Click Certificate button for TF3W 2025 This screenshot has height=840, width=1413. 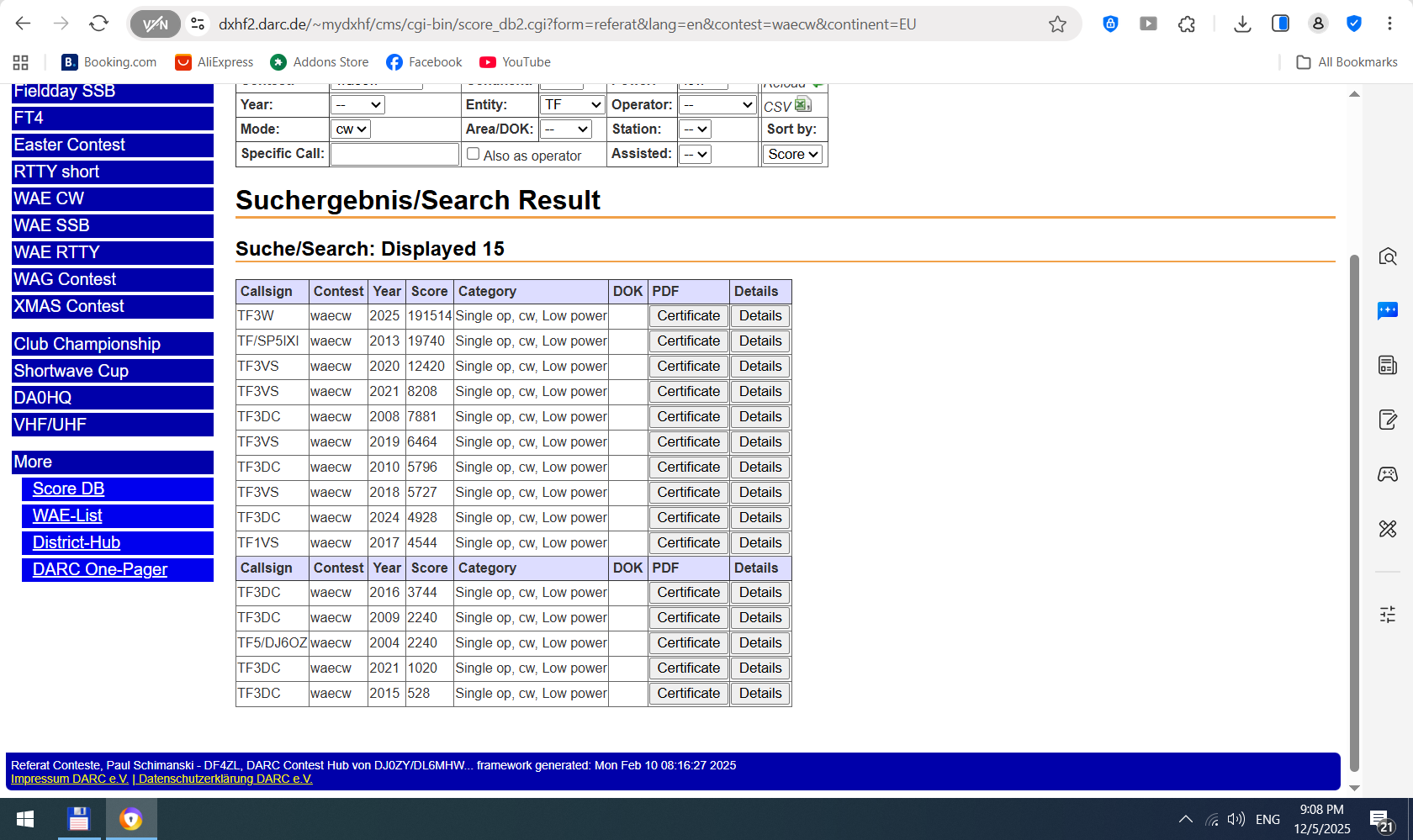688,316
